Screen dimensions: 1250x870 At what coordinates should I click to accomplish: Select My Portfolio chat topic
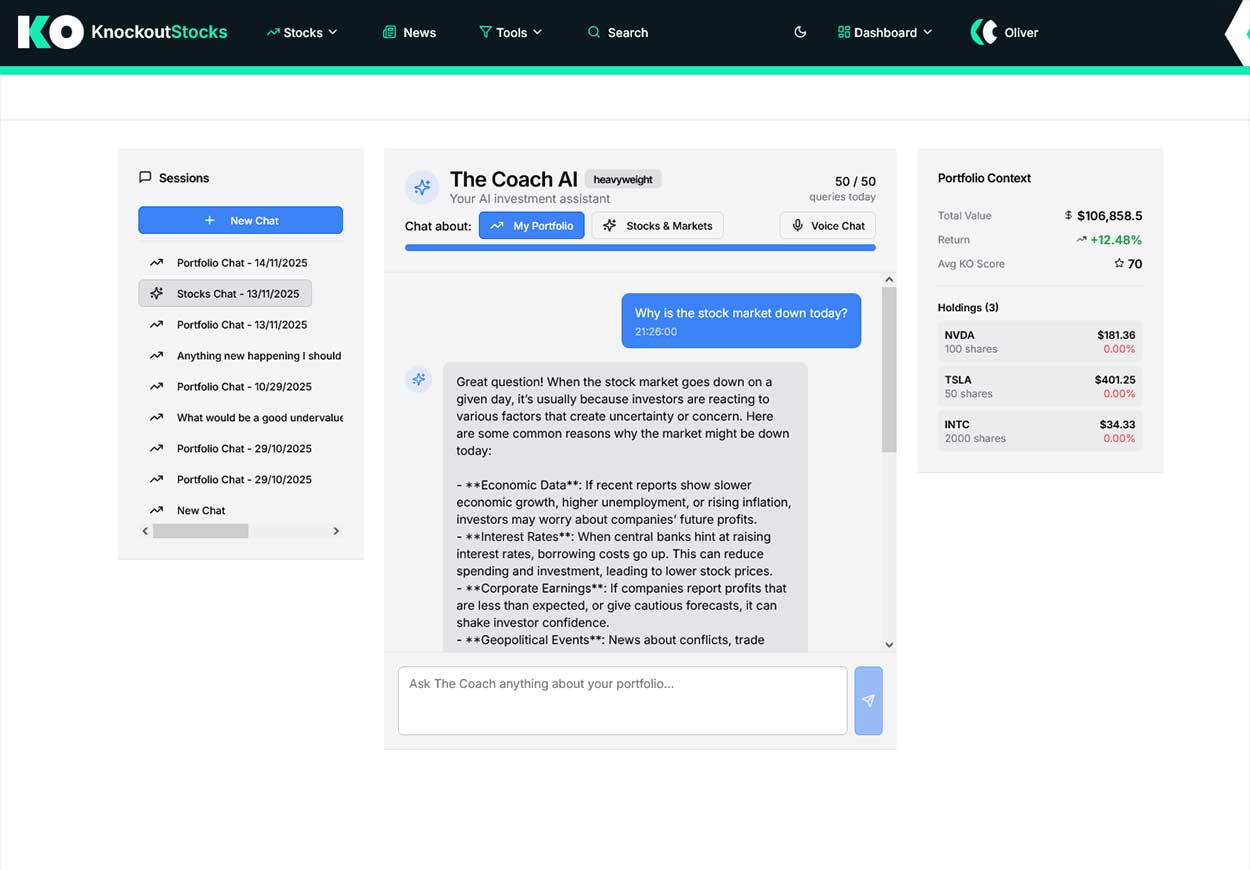pos(531,226)
